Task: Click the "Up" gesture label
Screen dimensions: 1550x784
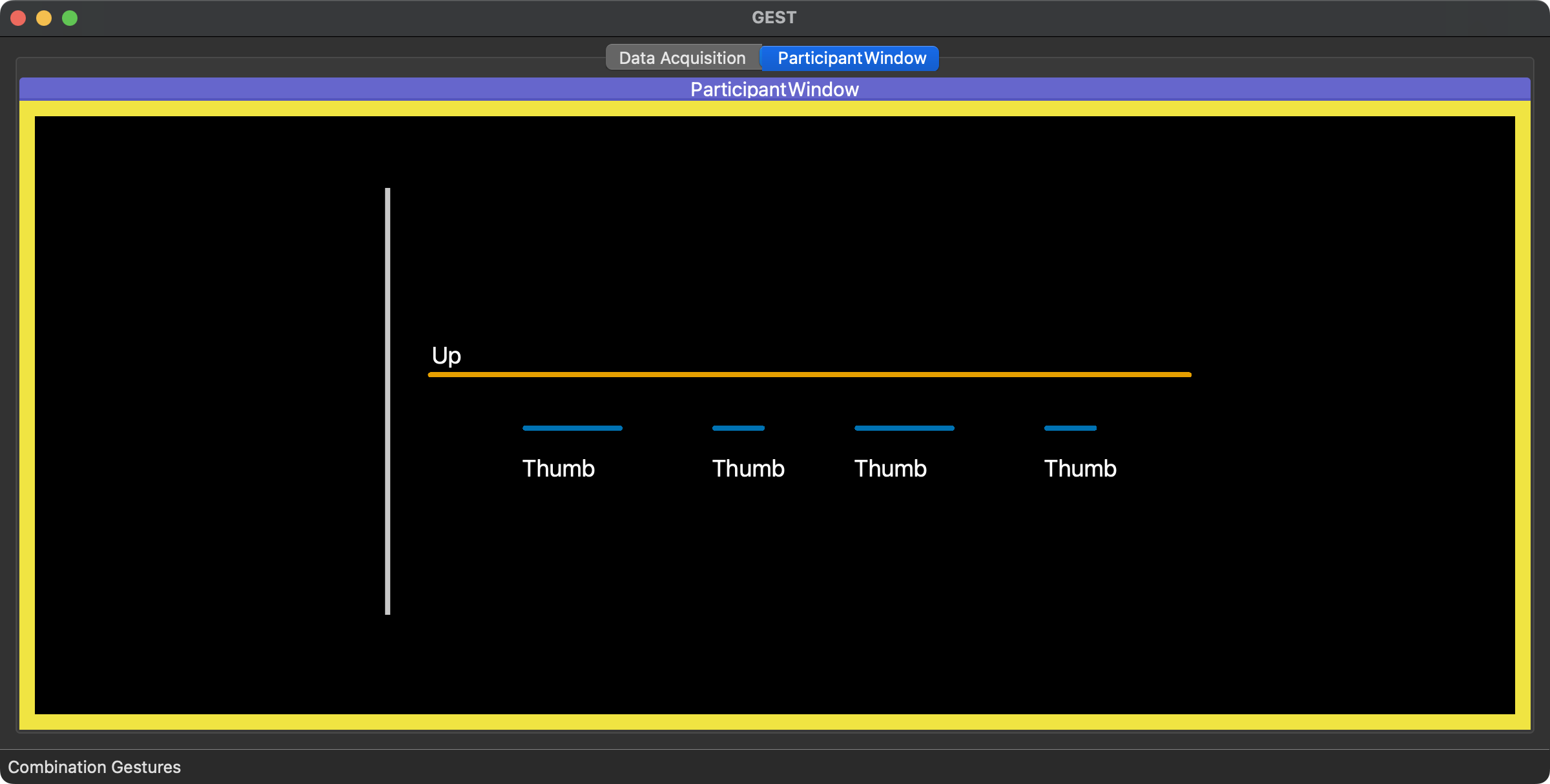Action: pyautogui.click(x=446, y=356)
